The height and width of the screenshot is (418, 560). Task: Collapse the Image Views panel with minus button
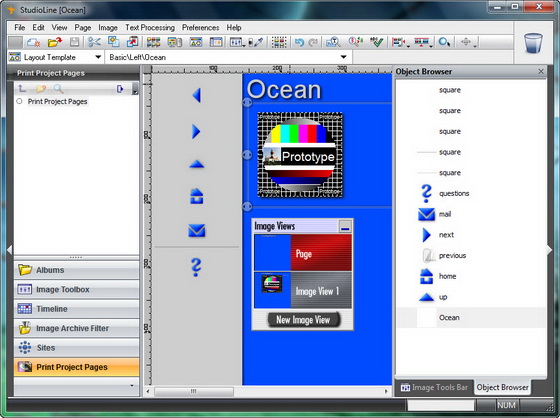click(x=345, y=227)
